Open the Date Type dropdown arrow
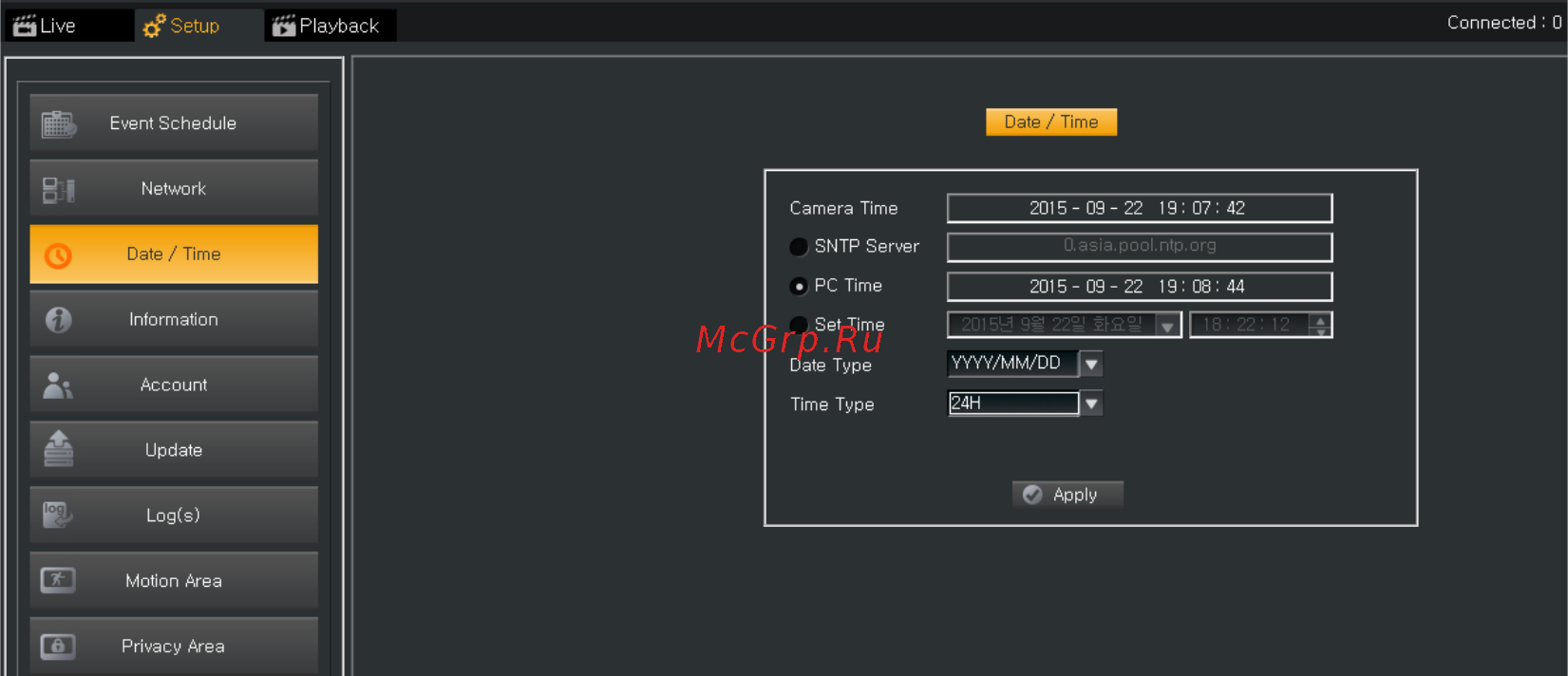 pos(1091,364)
